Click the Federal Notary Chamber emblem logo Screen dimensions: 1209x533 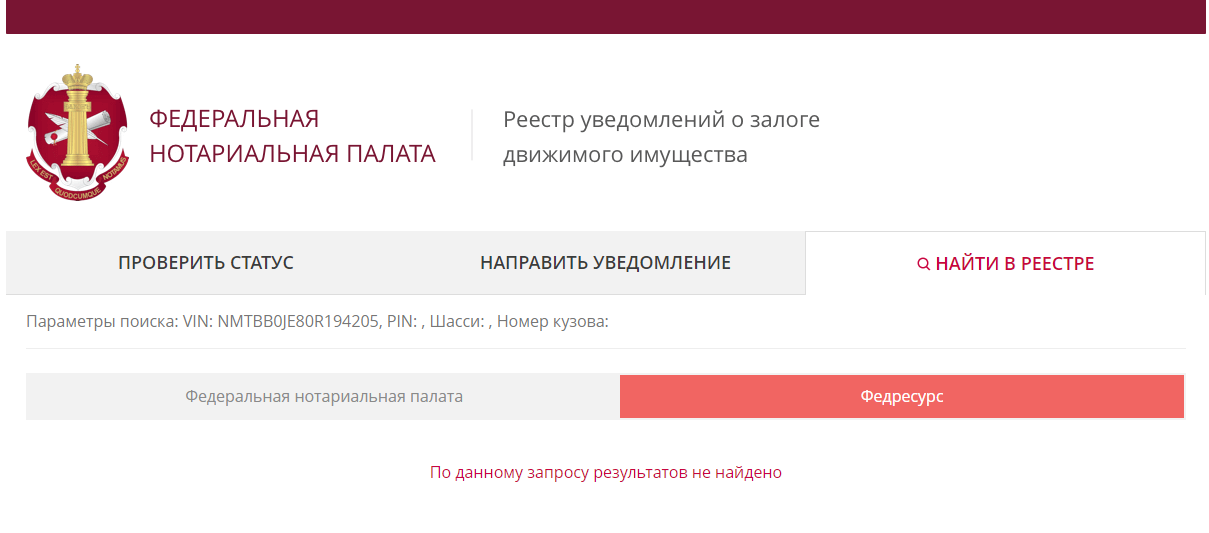(x=78, y=133)
